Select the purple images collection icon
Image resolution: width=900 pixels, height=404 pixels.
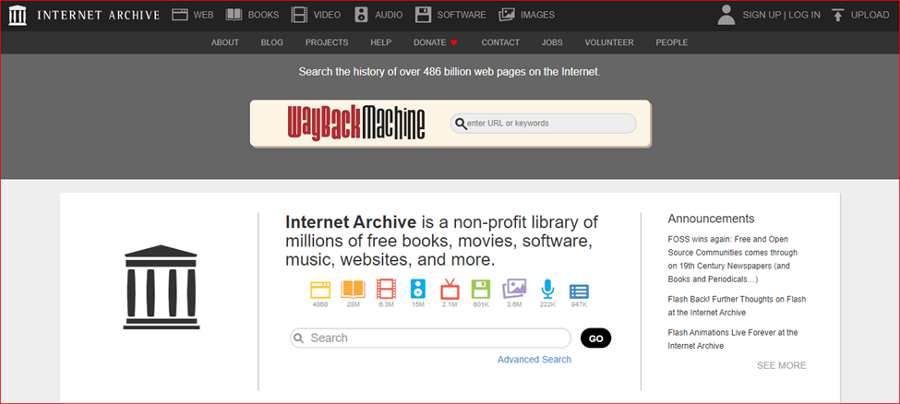coord(514,289)
